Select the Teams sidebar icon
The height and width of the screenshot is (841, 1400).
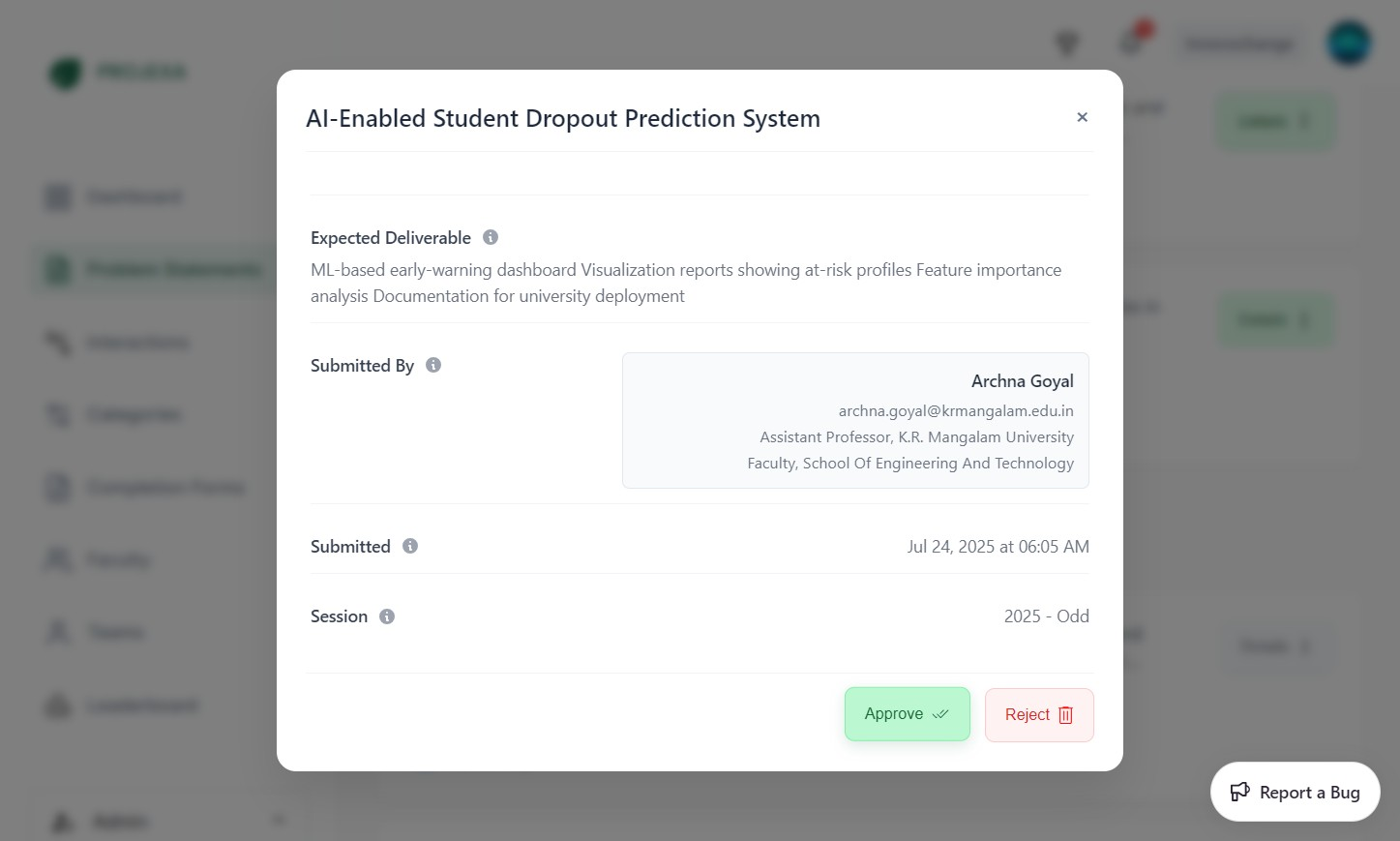coord(58,632)
